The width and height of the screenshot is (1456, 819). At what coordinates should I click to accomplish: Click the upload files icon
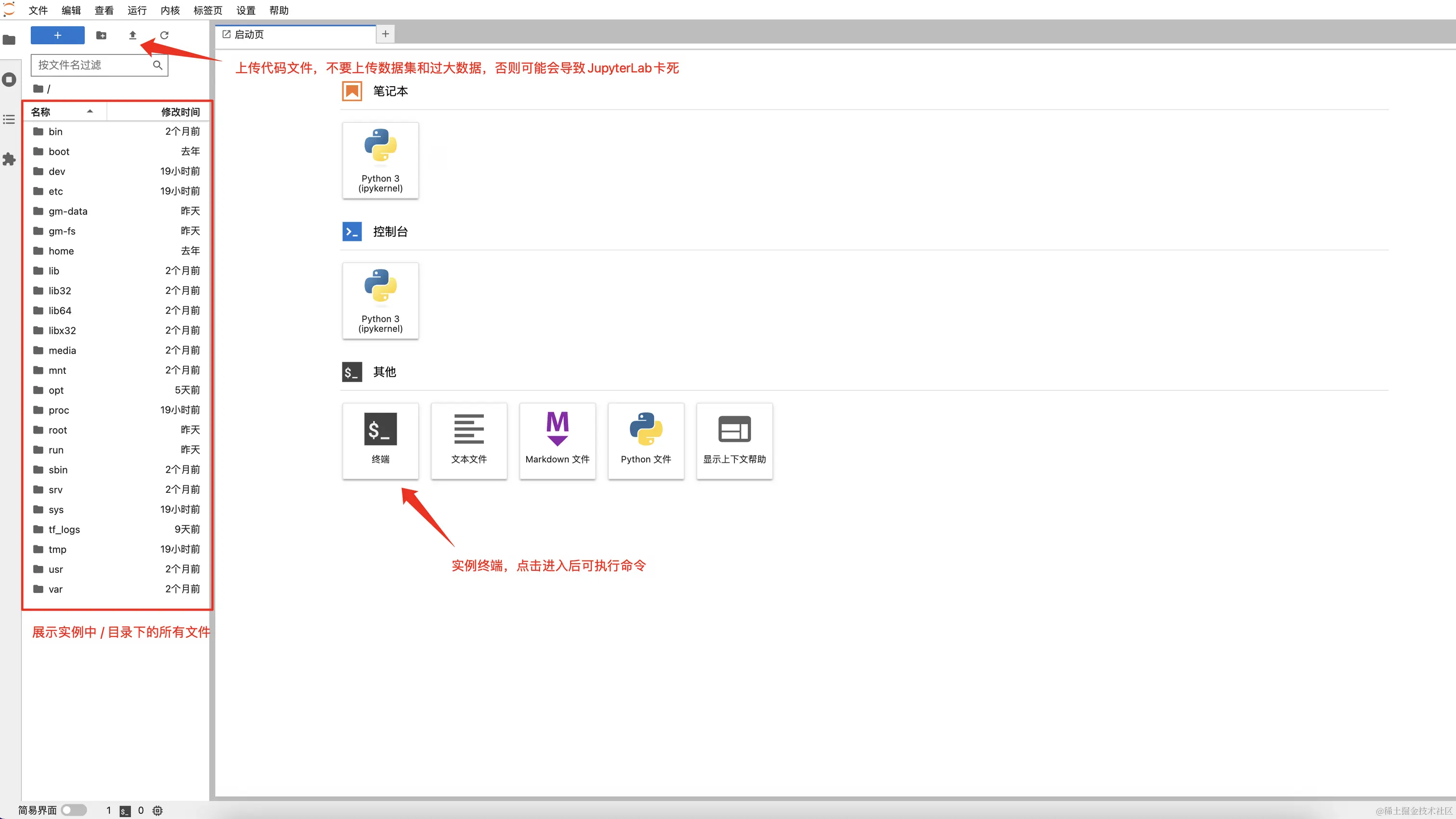click(132, 35)
